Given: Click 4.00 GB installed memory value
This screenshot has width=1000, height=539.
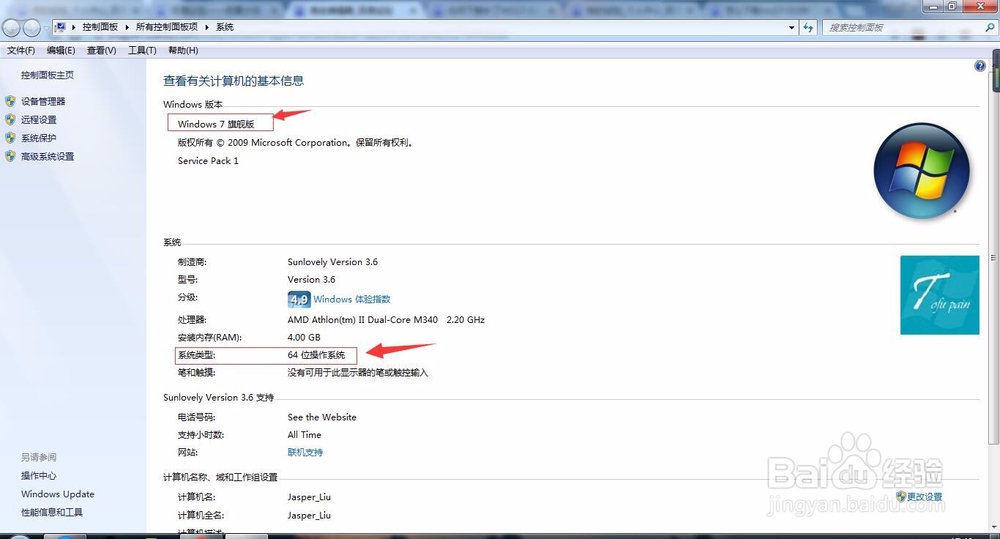Looking at the screenshot, I should click(304, 337).
